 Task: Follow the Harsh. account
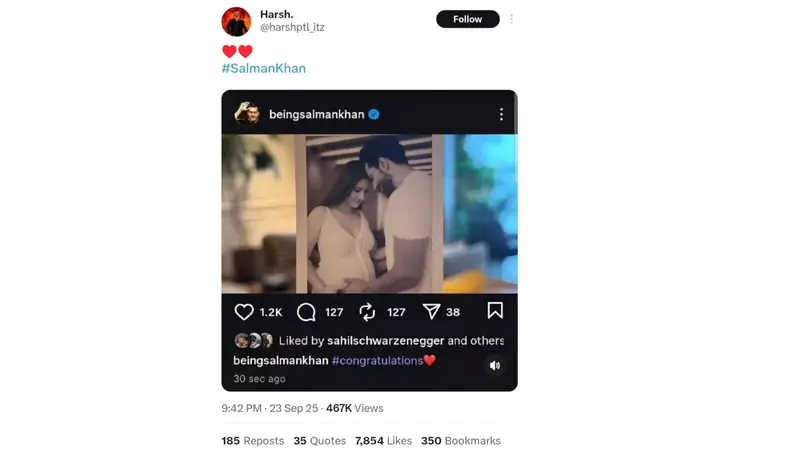pyautogui.click(x=467, y=19)
